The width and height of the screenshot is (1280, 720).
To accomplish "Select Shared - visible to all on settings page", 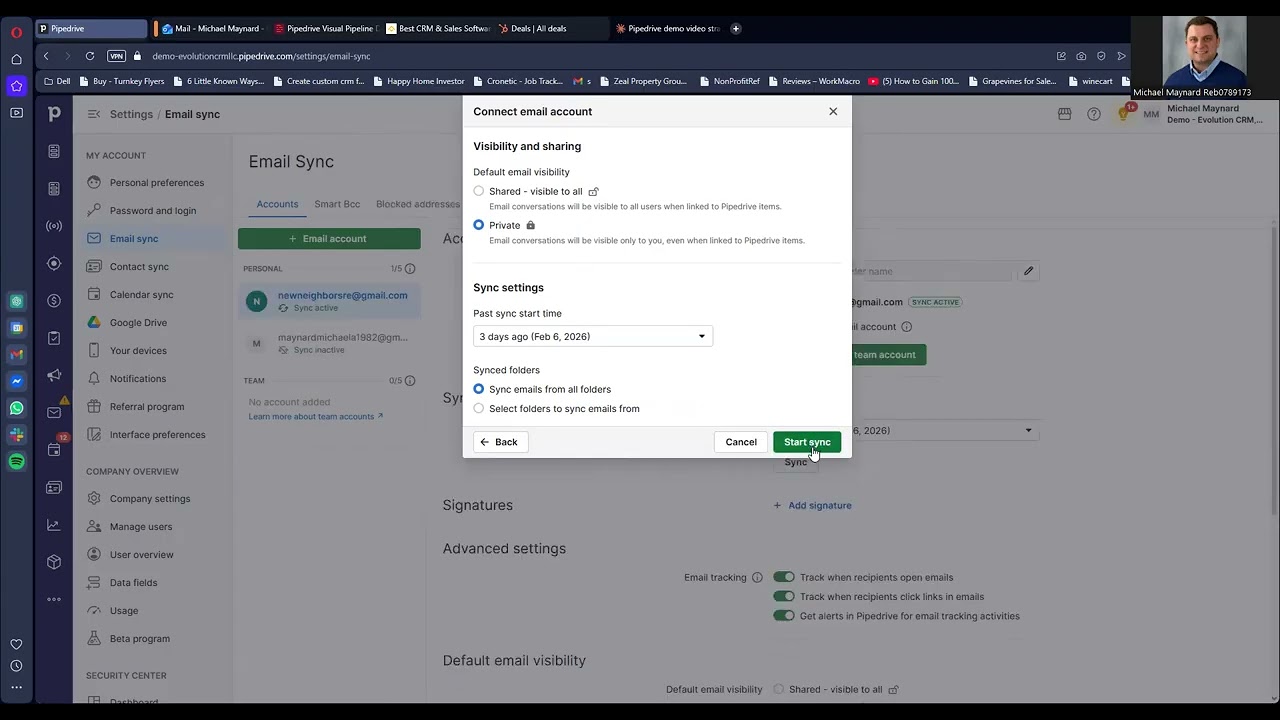I will (x=779, y=689).
